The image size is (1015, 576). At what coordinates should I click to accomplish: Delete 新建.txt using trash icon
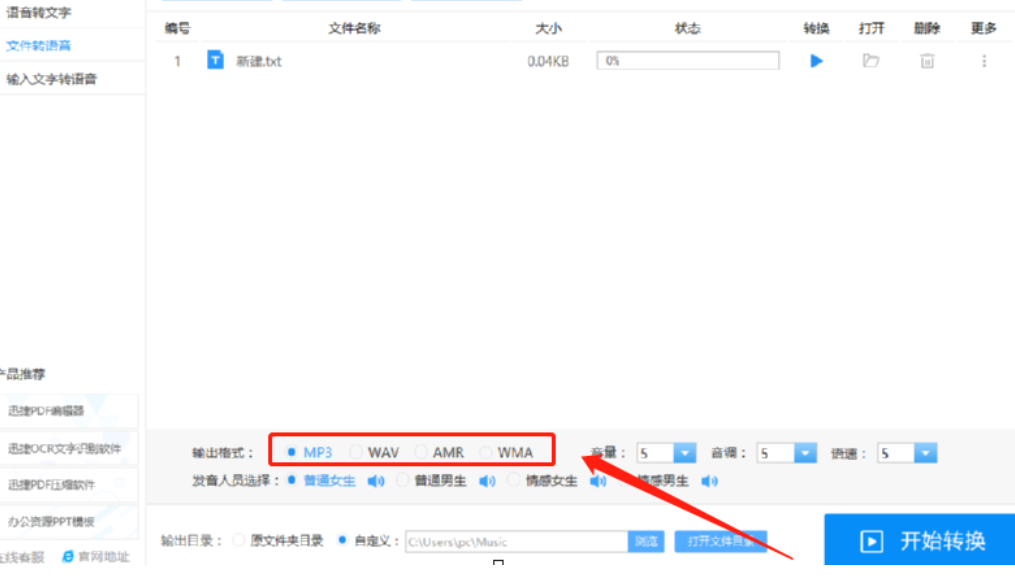pos(927,61)
